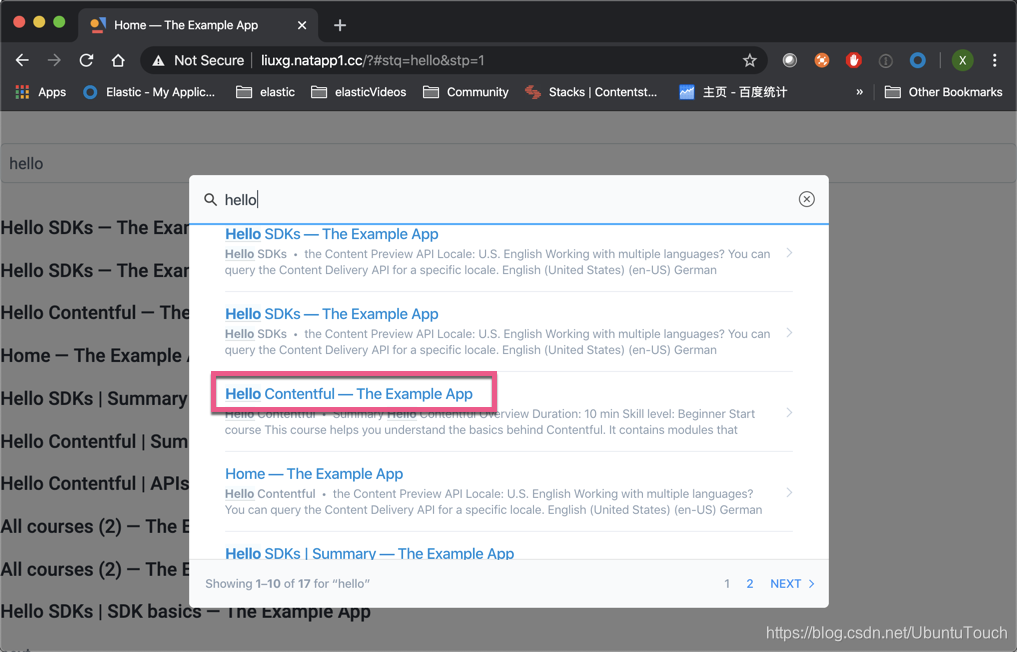Open the orange circle extension icon

point(822,60)
